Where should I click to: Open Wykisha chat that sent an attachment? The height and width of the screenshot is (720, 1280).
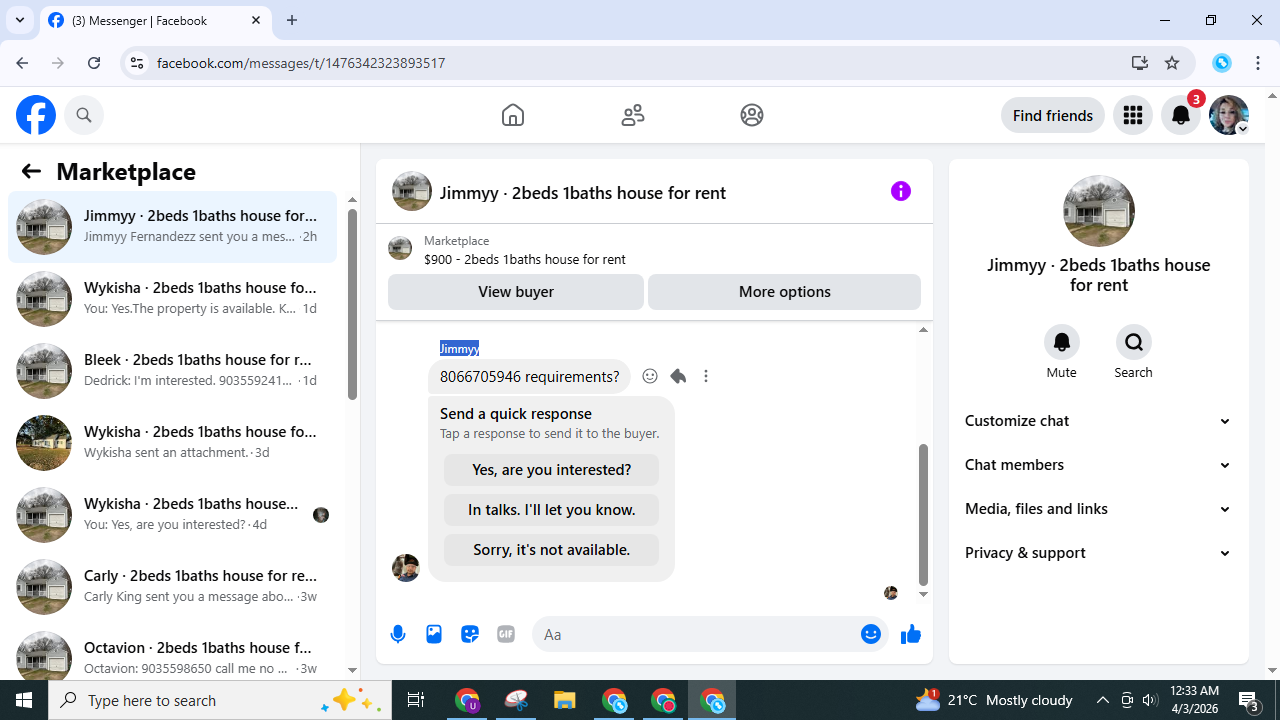coord(173,443)
